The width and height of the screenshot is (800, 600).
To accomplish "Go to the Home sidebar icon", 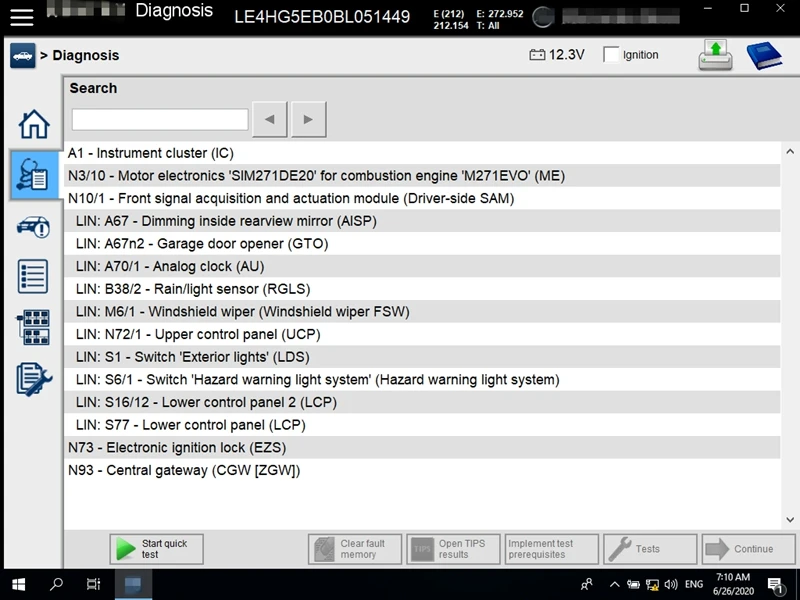I will click(34, 124).
